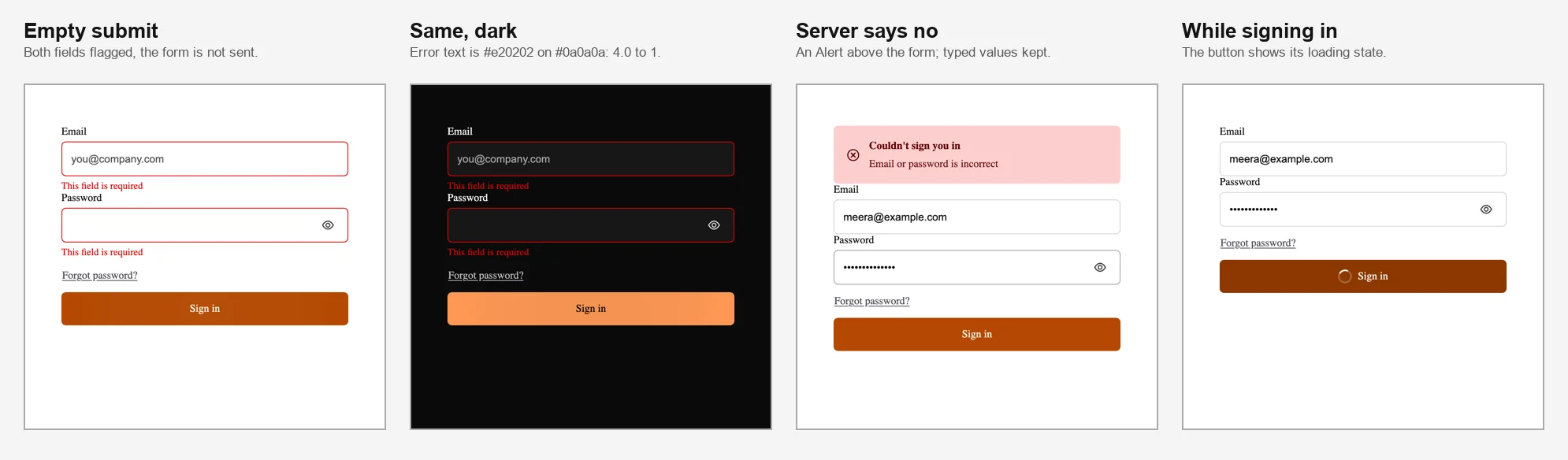Click email error text in Empty submit panel
1568x460 pixels.
102,186
